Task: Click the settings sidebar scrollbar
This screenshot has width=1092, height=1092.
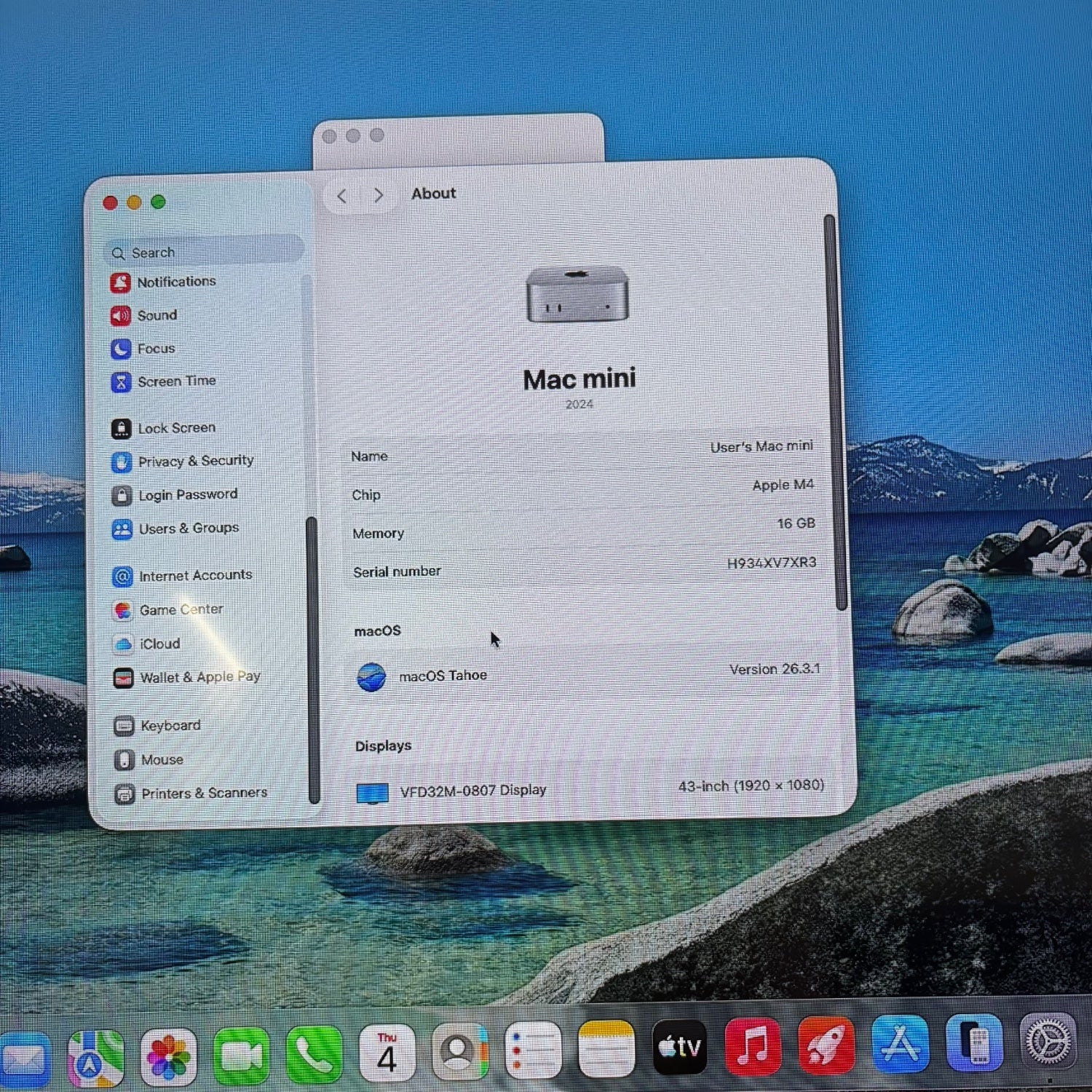Action: click(313, 660)
